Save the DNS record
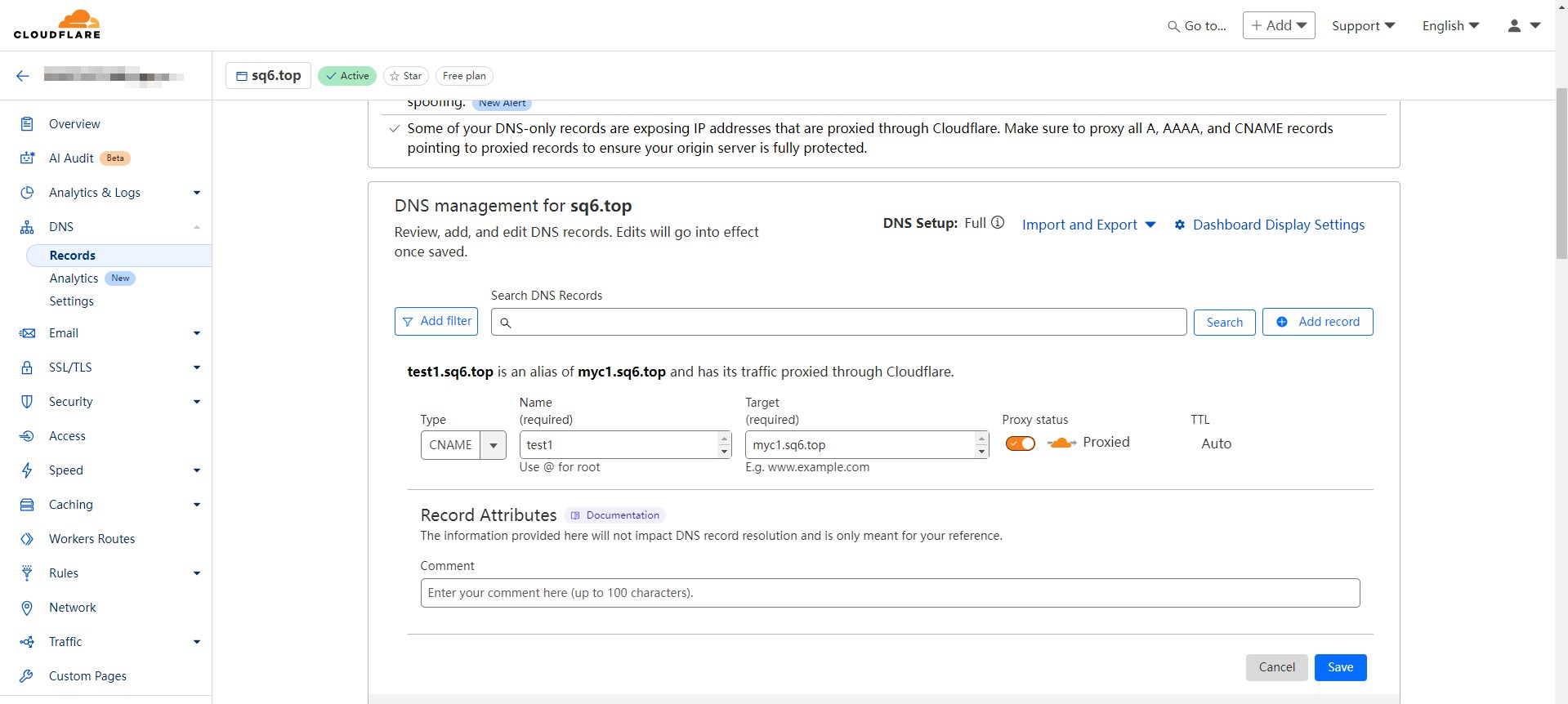The image size is (1568, 704). point(1340,667)
